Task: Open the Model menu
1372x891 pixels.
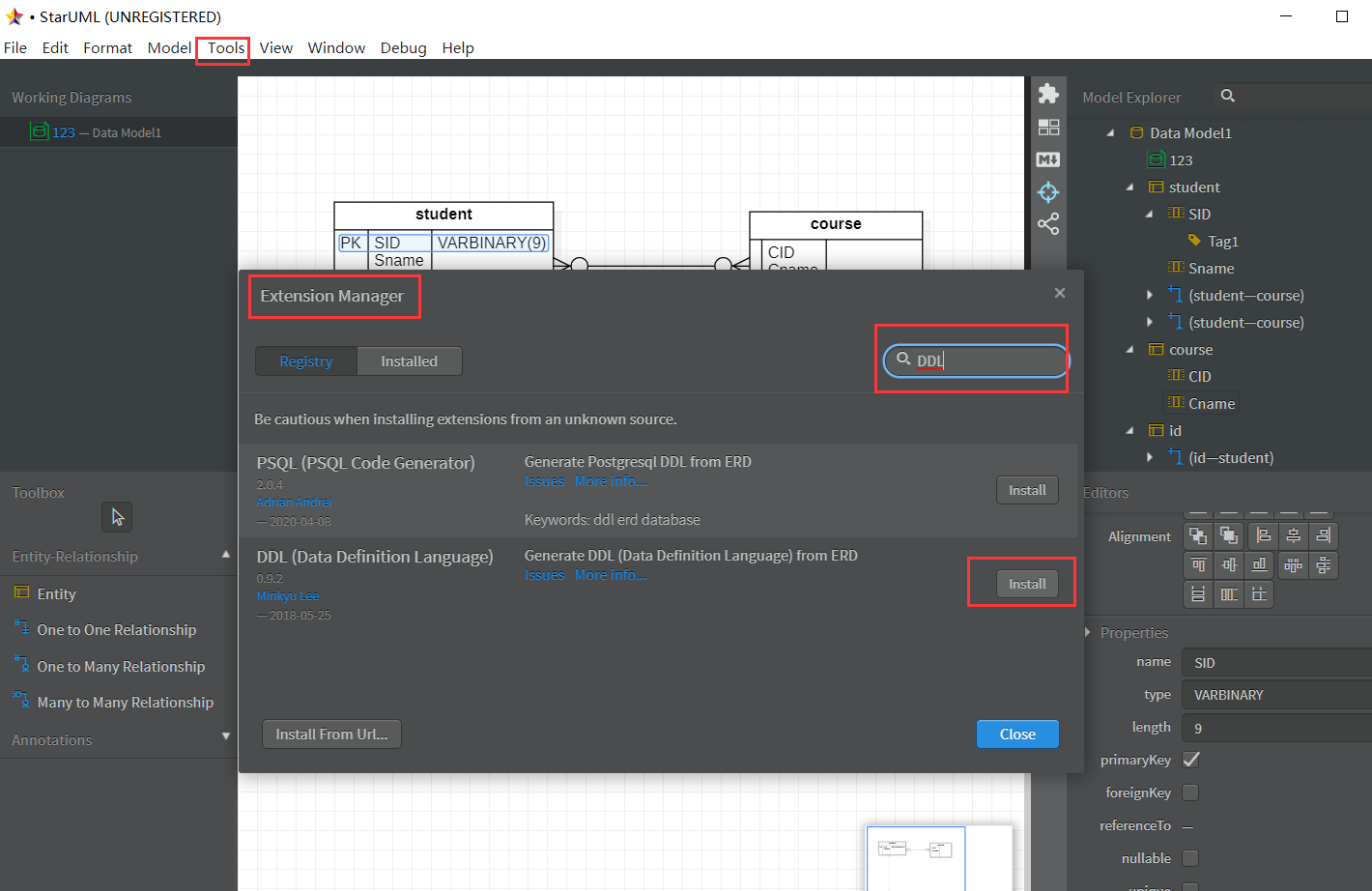Action: [x=169, y=47]
